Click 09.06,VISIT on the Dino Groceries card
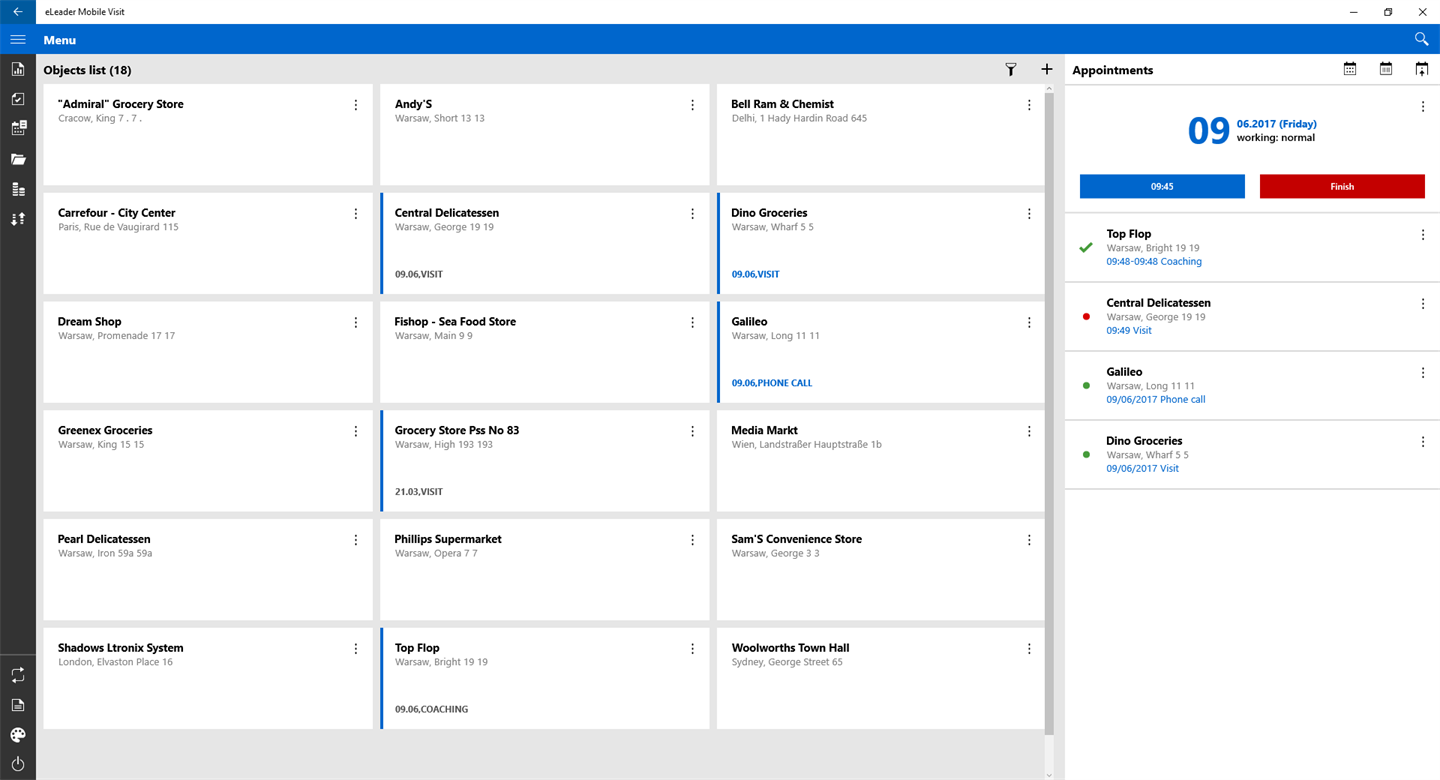 (755, 274)
